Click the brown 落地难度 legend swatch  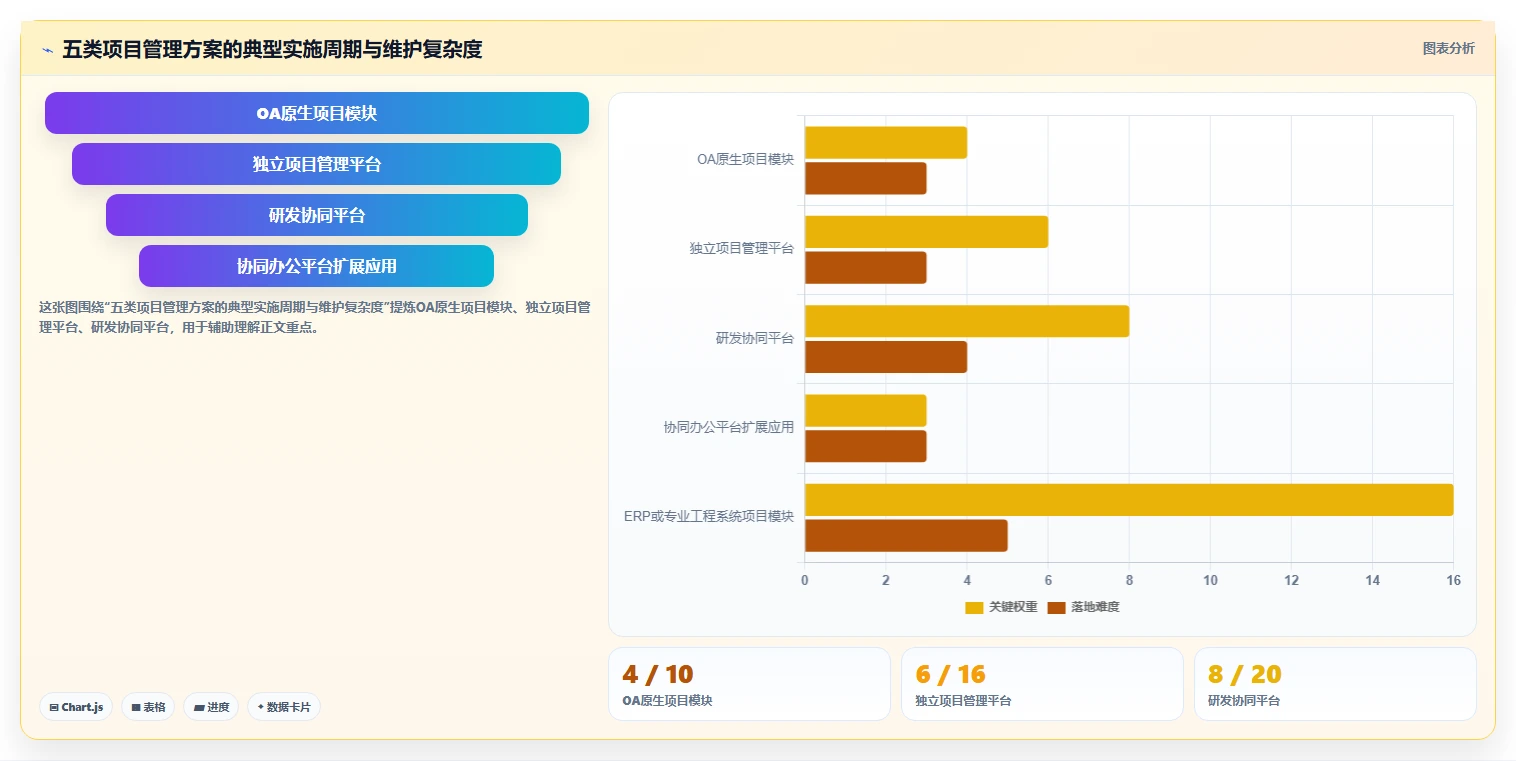1056,607
